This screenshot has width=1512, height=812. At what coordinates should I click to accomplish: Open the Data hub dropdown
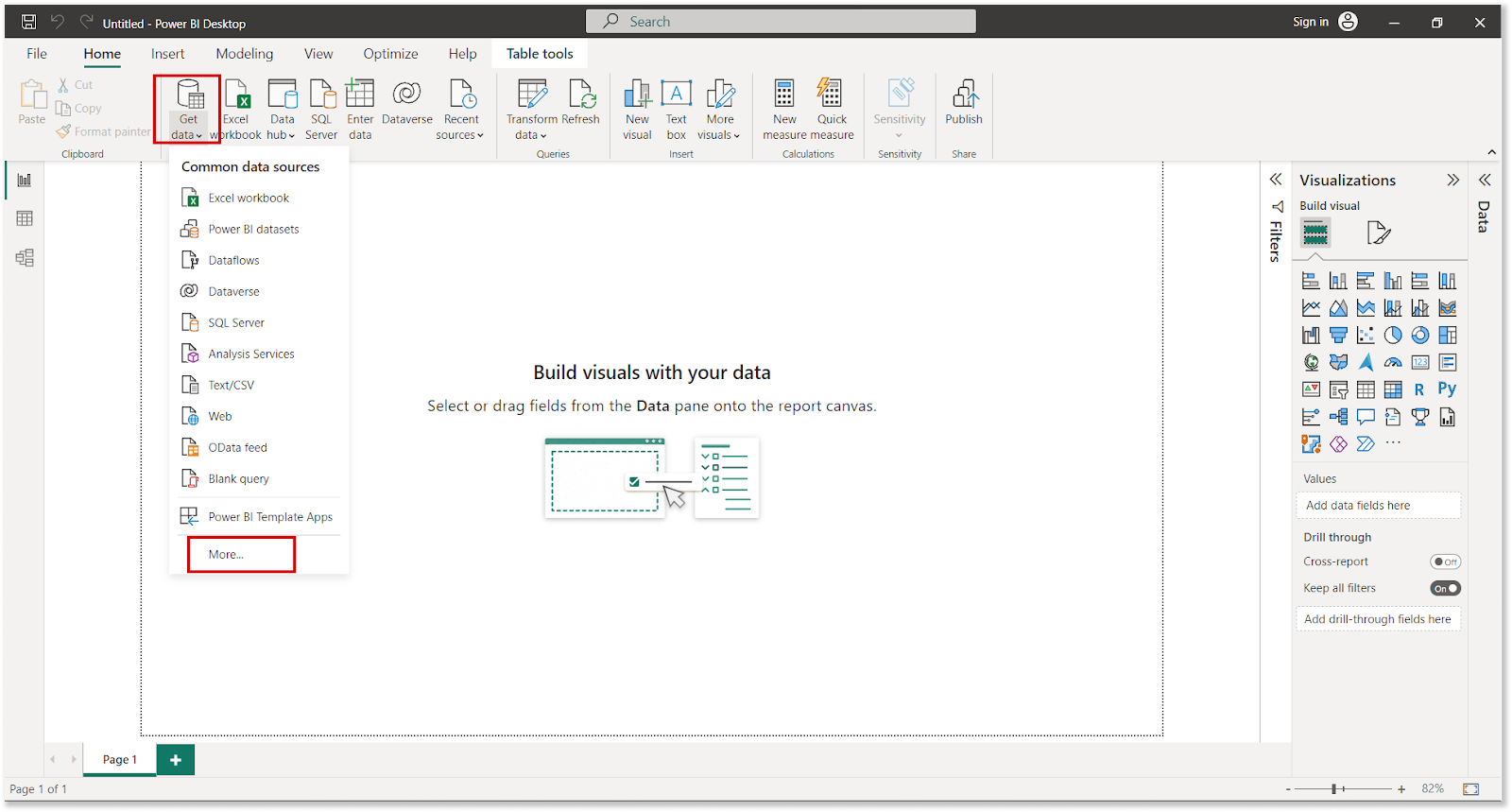[282, 110]
